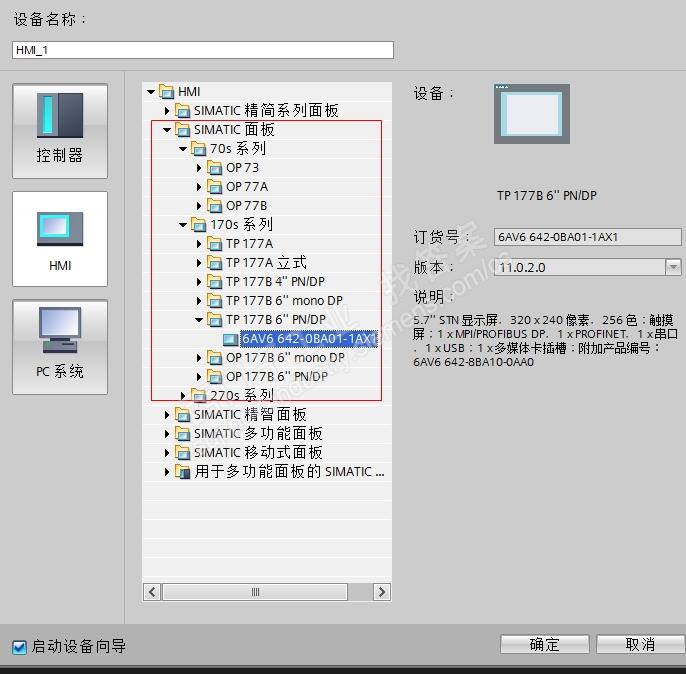Click SIMATIC 多功能面板 folder icon
Viewport: 686px width, 674px height.
(182, 433)
